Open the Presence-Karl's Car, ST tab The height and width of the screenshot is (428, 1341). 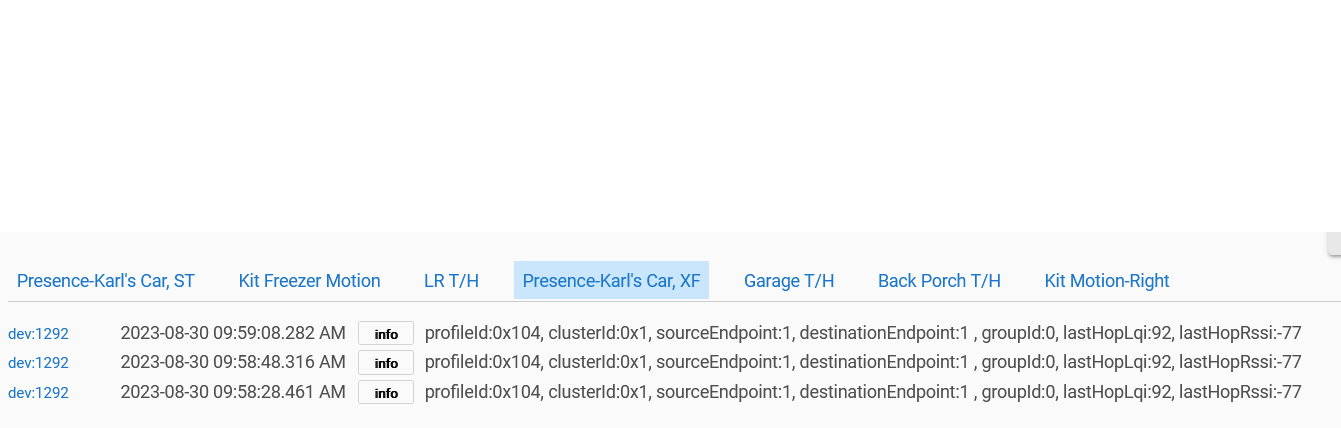pyautogui.click(x=106, y=281)
